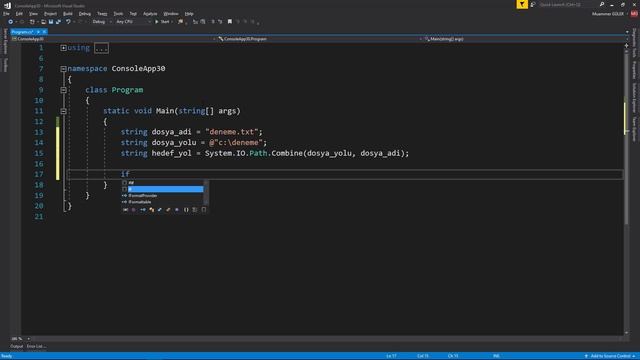Click the yellow notifications flag icon

522,4
